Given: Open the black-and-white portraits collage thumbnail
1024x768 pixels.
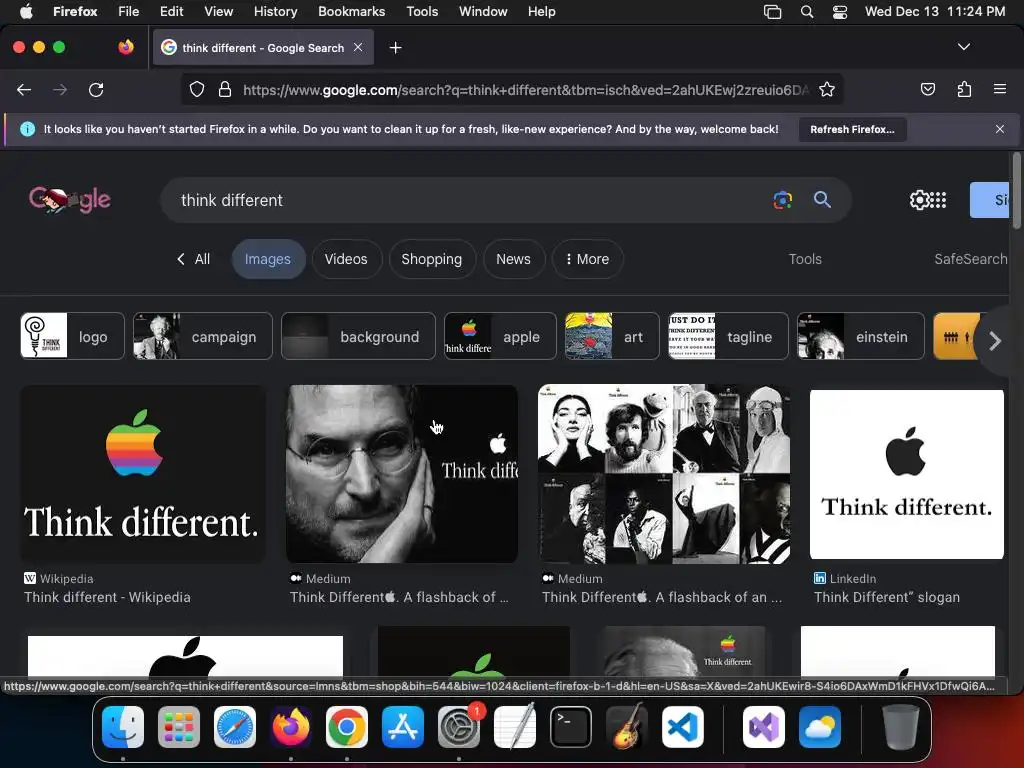Looking at the screenshot, I should (664, 474).
